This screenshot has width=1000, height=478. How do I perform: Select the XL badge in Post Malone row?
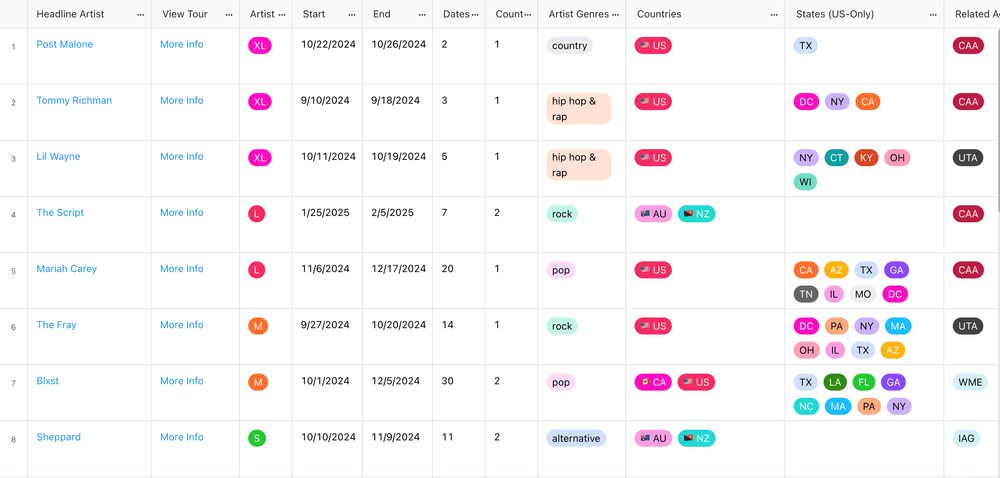click(x=260, y=46)
